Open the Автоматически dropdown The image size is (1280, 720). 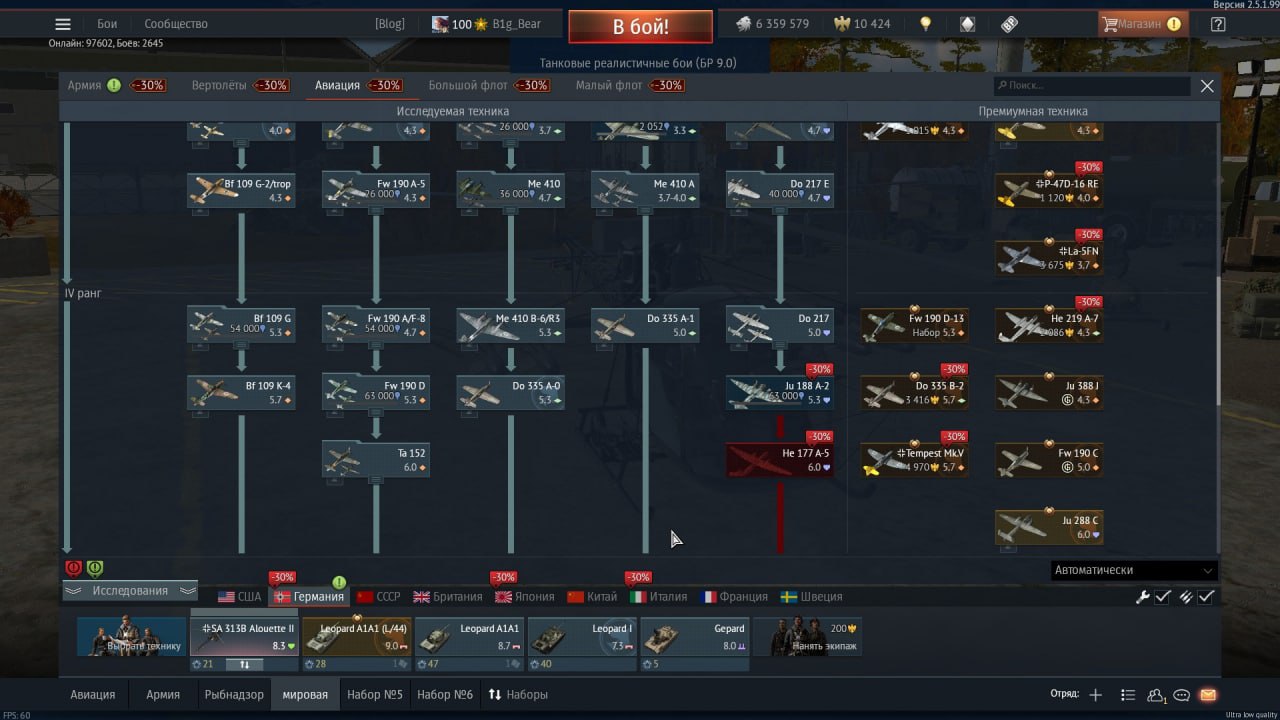click(x=1134, y=570)
